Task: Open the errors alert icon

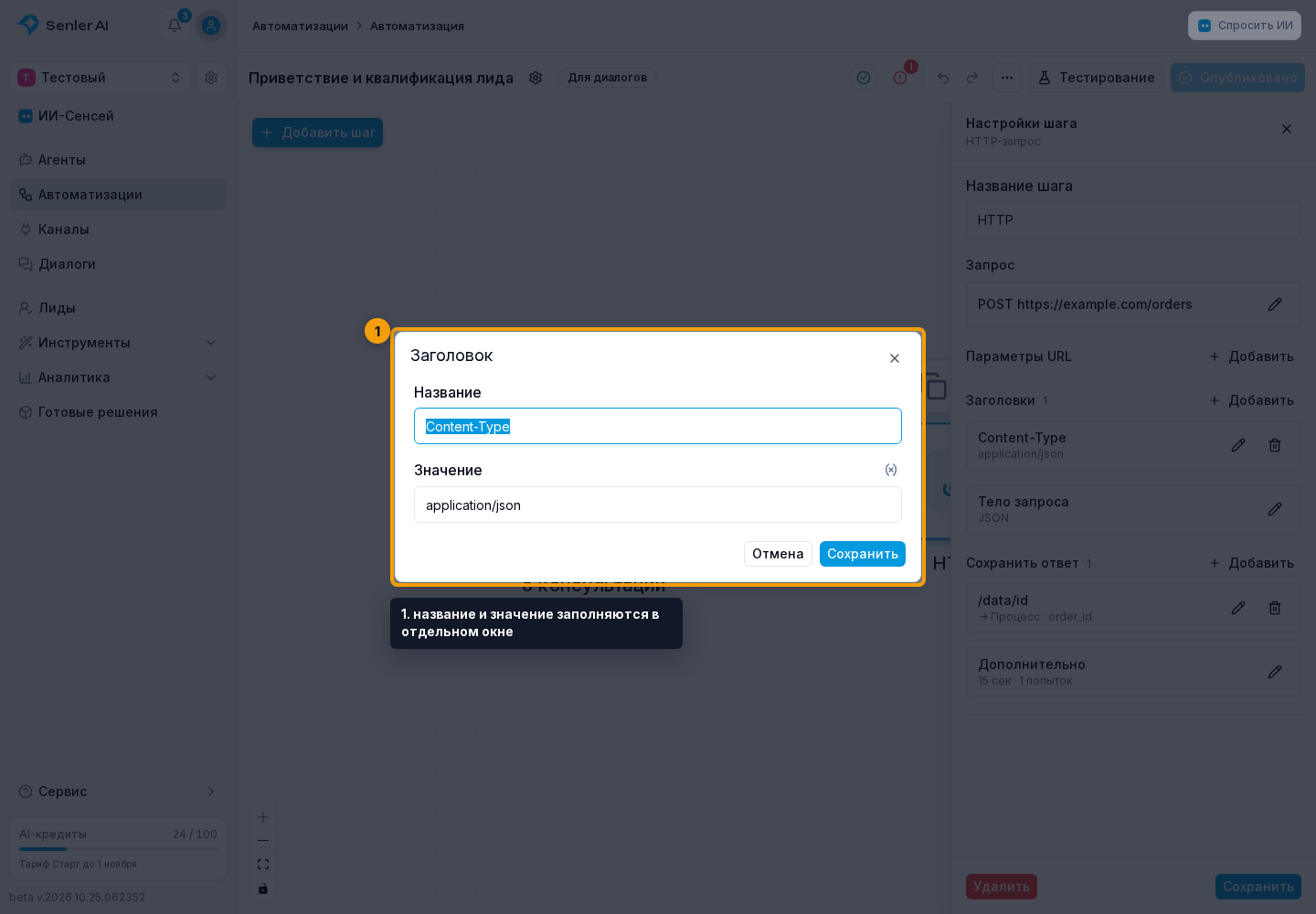Action: tap(900, 78)
